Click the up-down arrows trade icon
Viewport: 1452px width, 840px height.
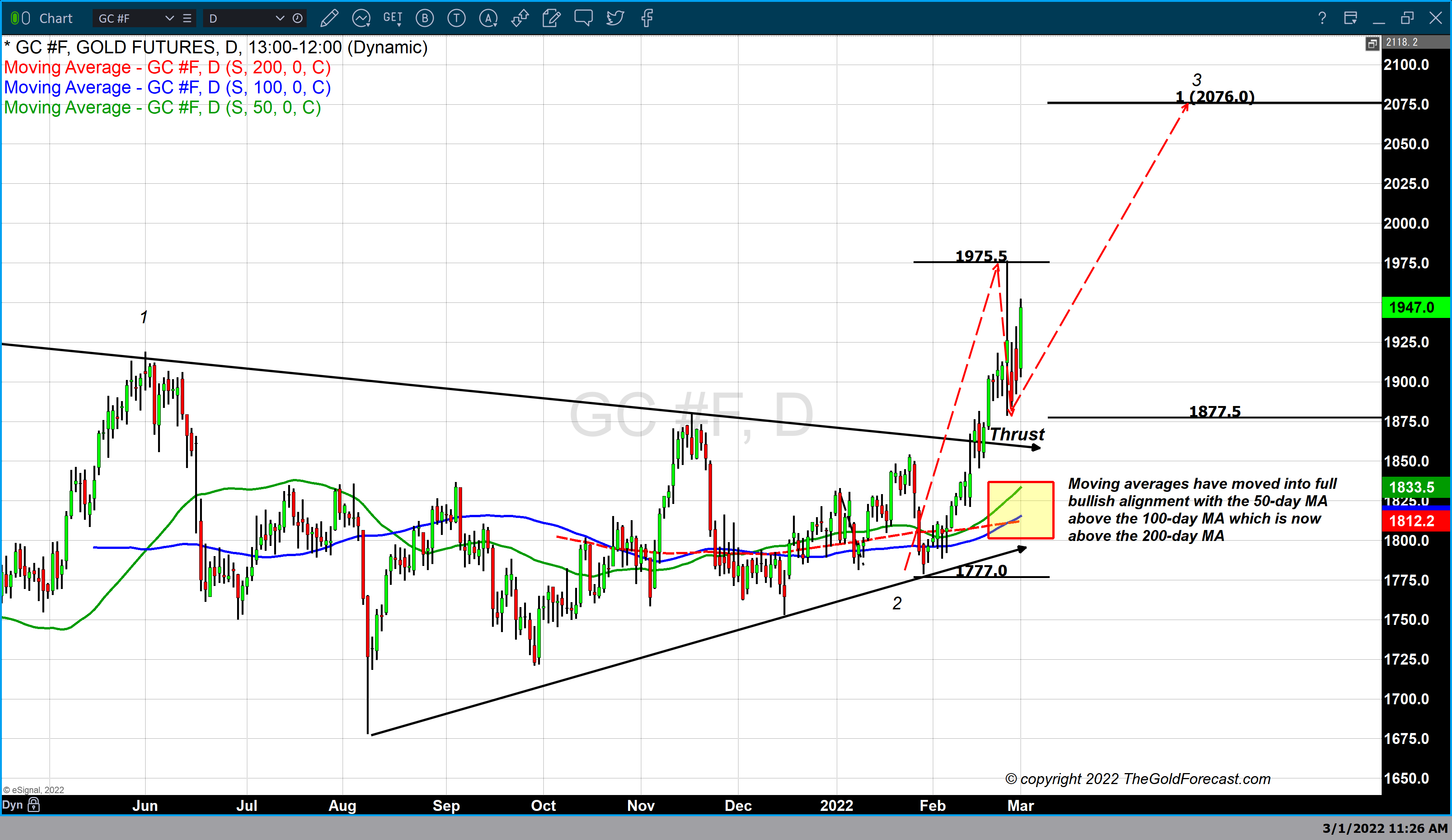520,19
